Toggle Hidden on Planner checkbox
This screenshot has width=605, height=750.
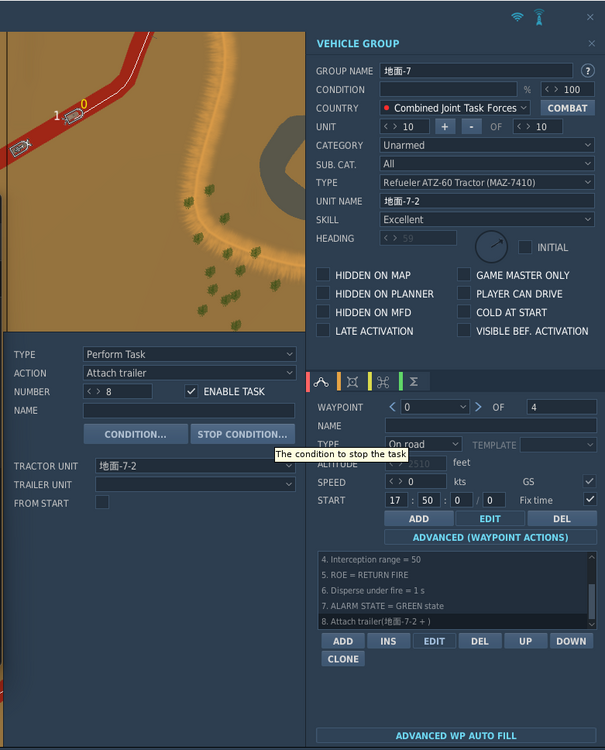(323, 293)
